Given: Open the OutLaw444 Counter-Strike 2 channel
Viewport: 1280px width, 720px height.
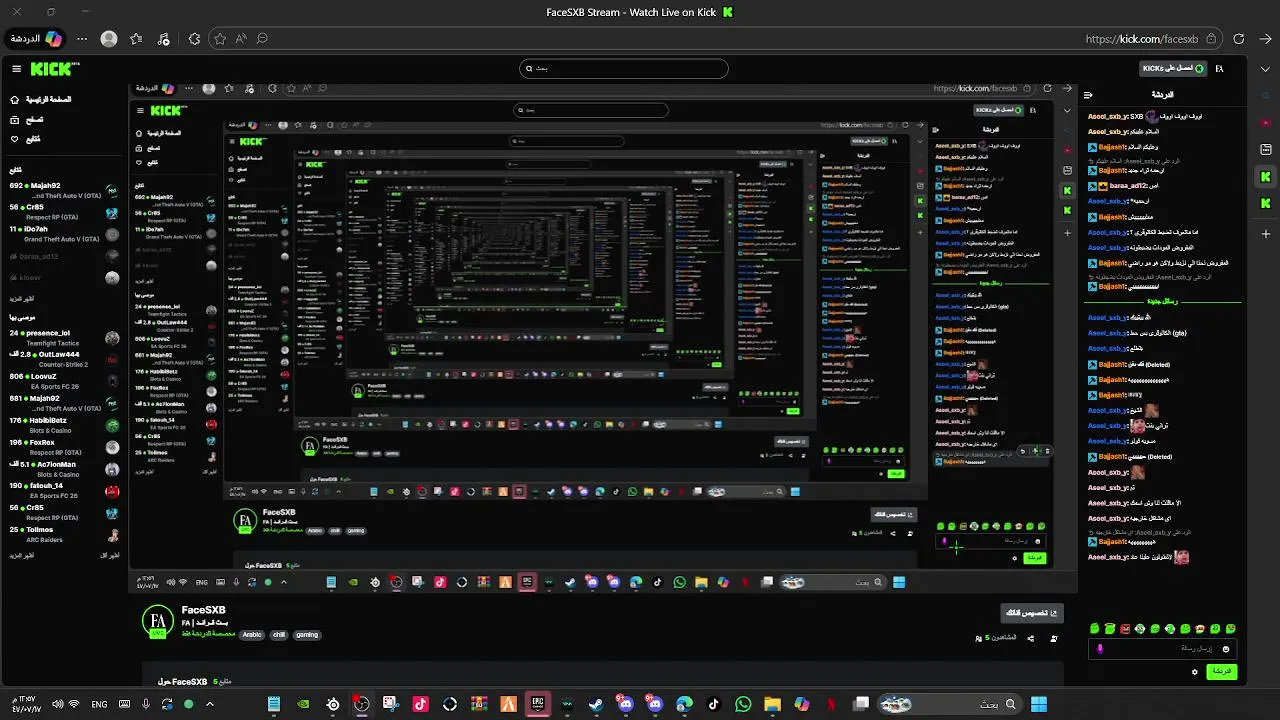Looking at the screenshot, I should [x=64, y=359].
